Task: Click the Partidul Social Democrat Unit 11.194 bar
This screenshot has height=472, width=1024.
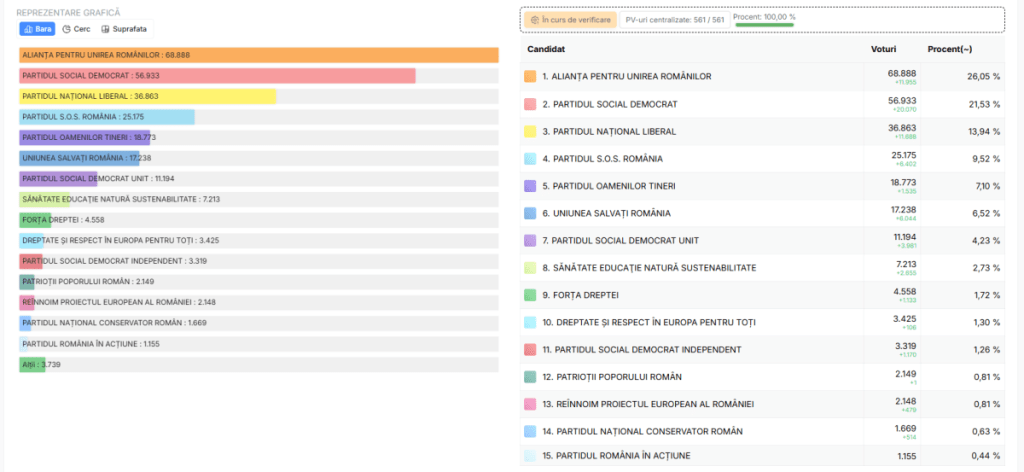Action: coord(58,178)
